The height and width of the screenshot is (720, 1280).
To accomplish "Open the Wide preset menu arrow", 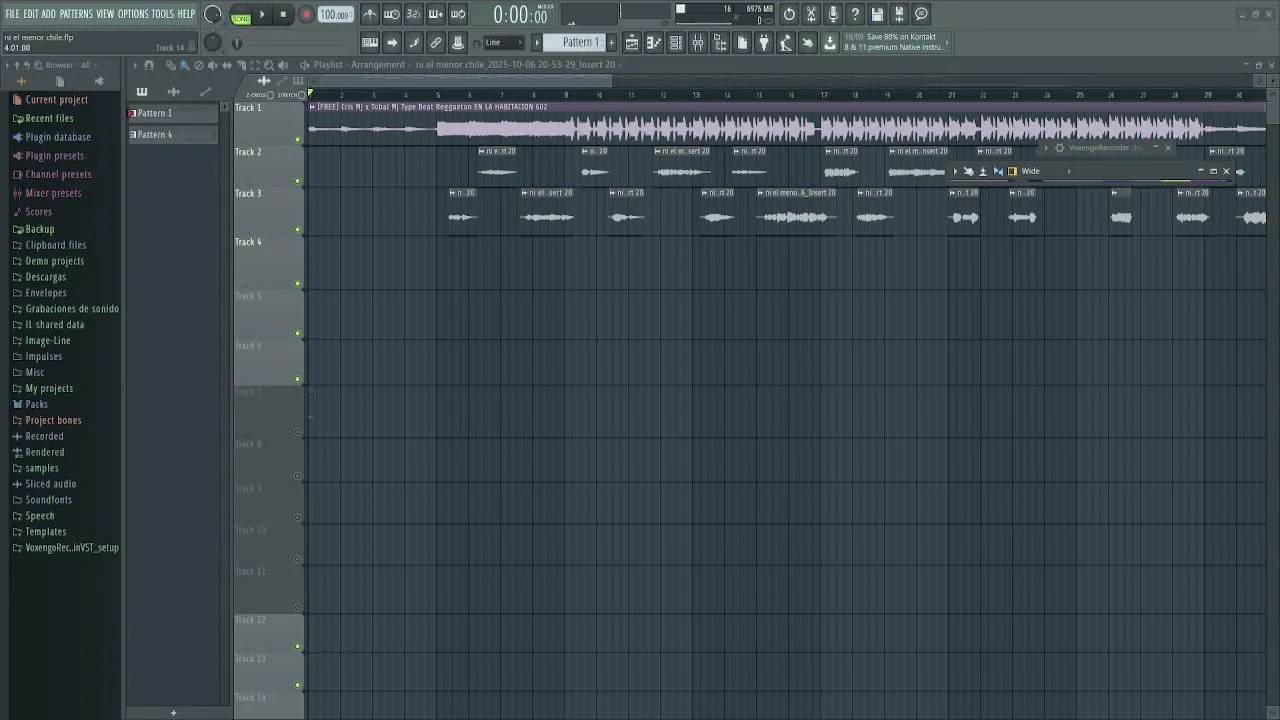I will click(1069, 171).
